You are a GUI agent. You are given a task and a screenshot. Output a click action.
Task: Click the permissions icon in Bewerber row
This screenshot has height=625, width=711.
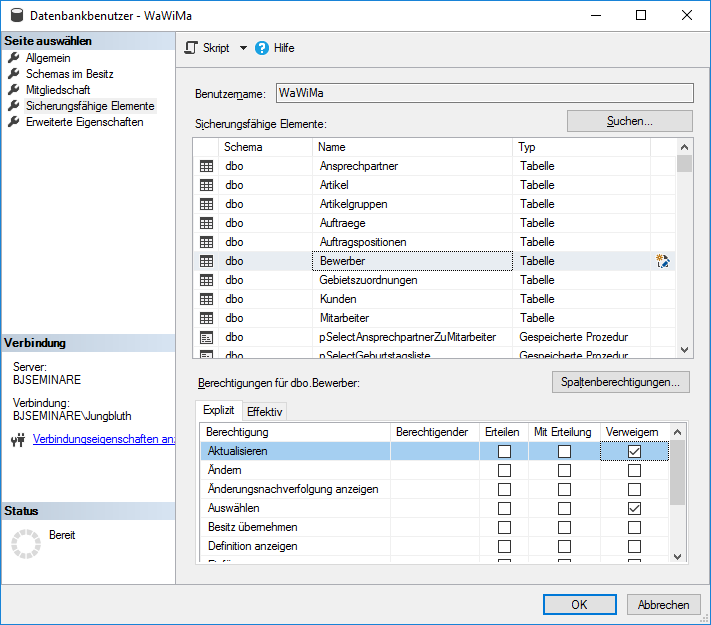point(662,261)
